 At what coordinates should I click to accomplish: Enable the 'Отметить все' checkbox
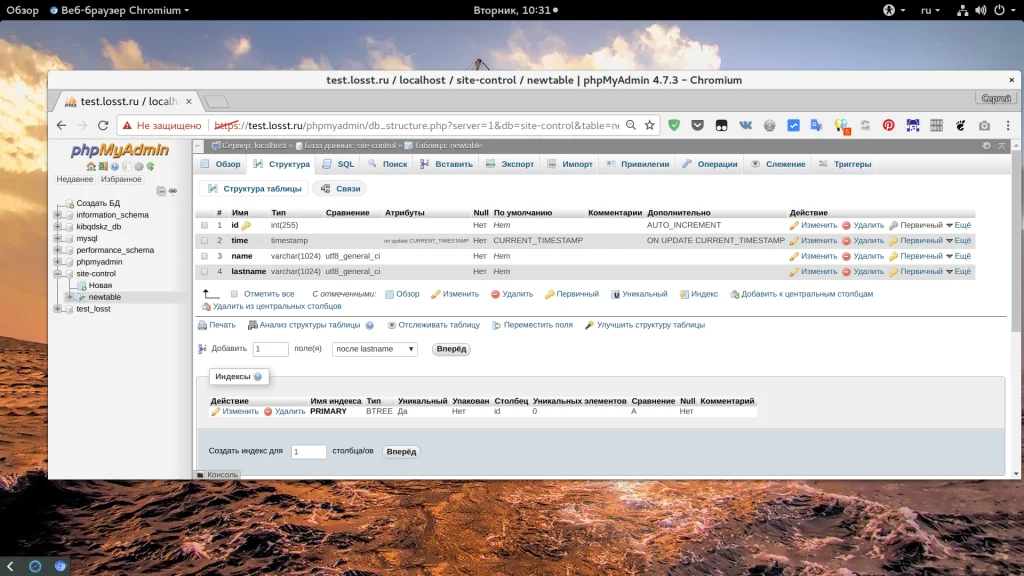[235, 294]
